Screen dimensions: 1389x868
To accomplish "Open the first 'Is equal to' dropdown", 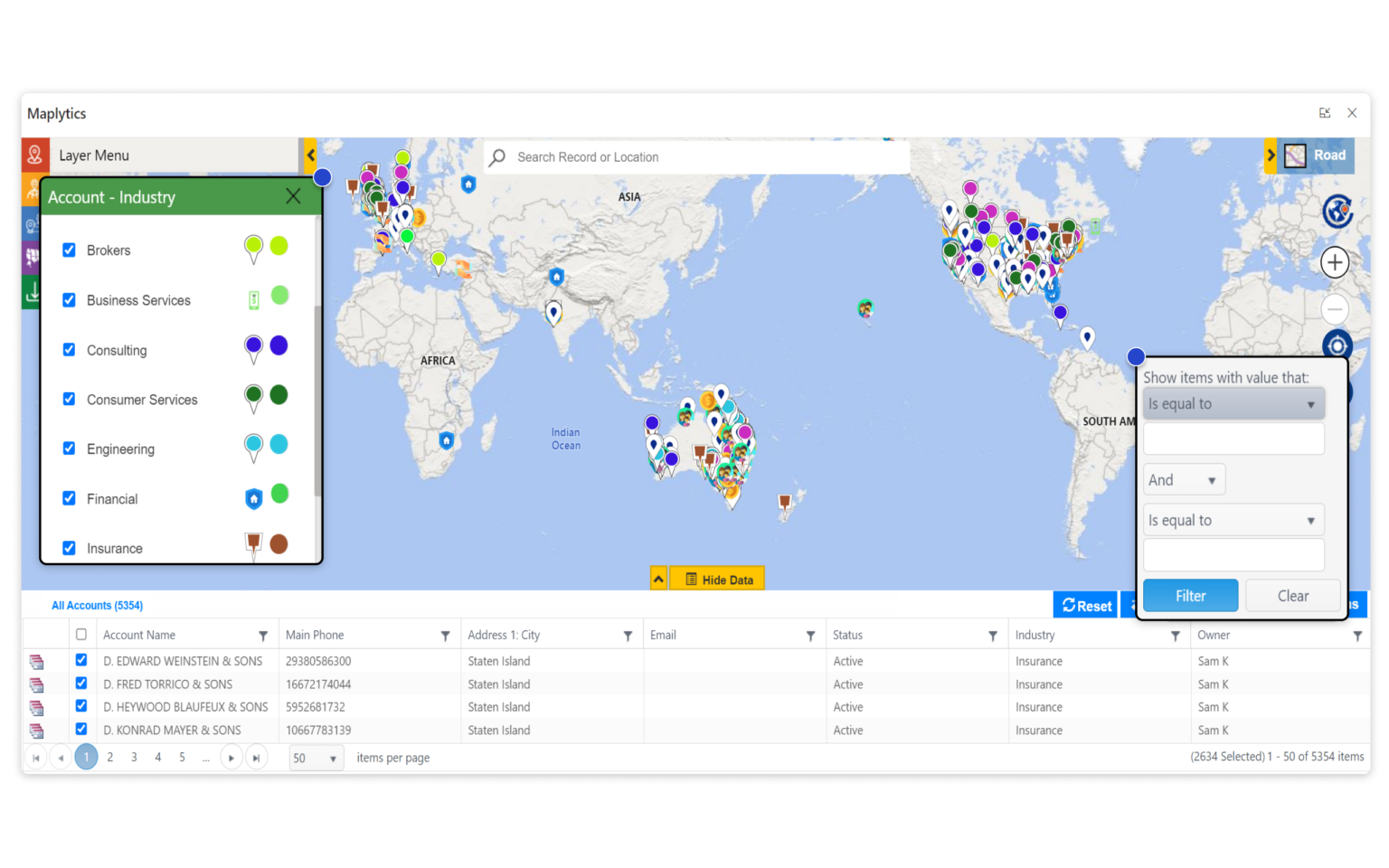I will [1233, 403].
